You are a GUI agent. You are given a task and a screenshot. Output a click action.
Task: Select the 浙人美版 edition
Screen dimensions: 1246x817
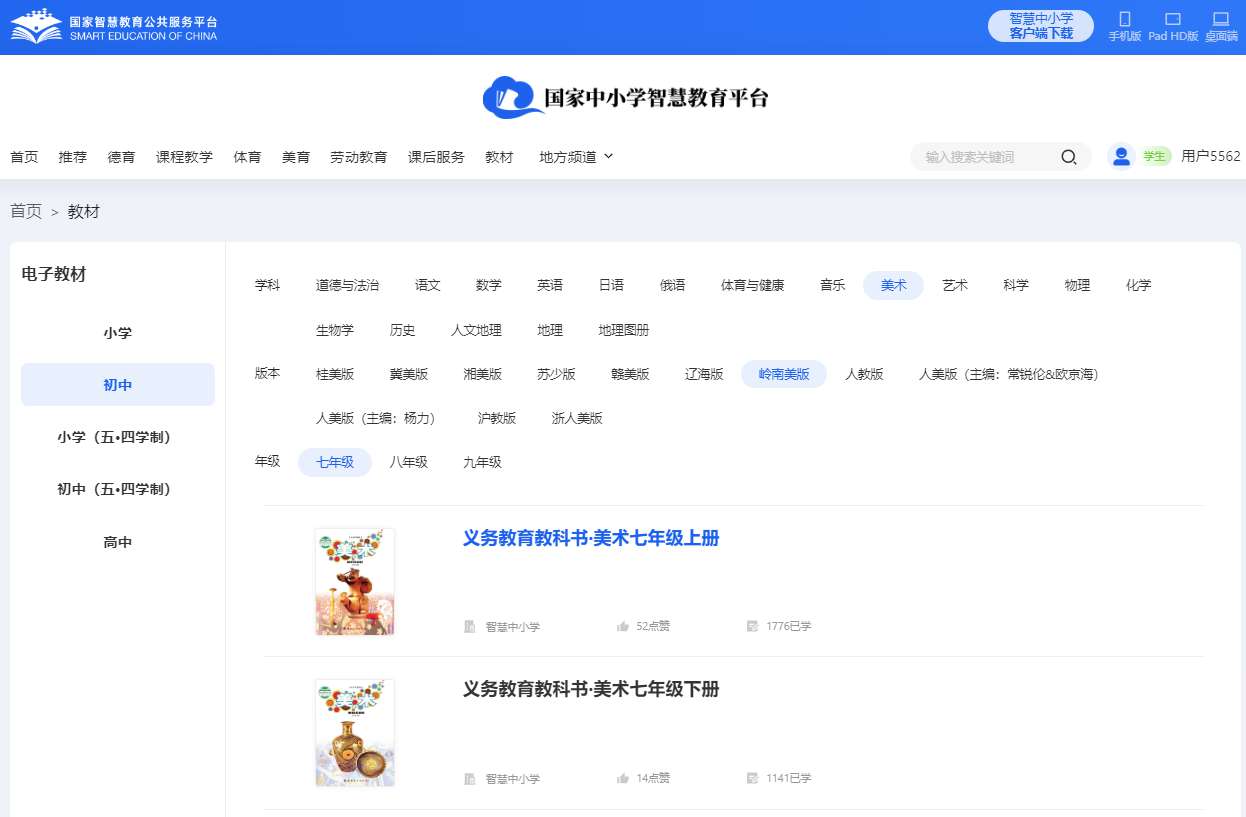tap(577, 418)
